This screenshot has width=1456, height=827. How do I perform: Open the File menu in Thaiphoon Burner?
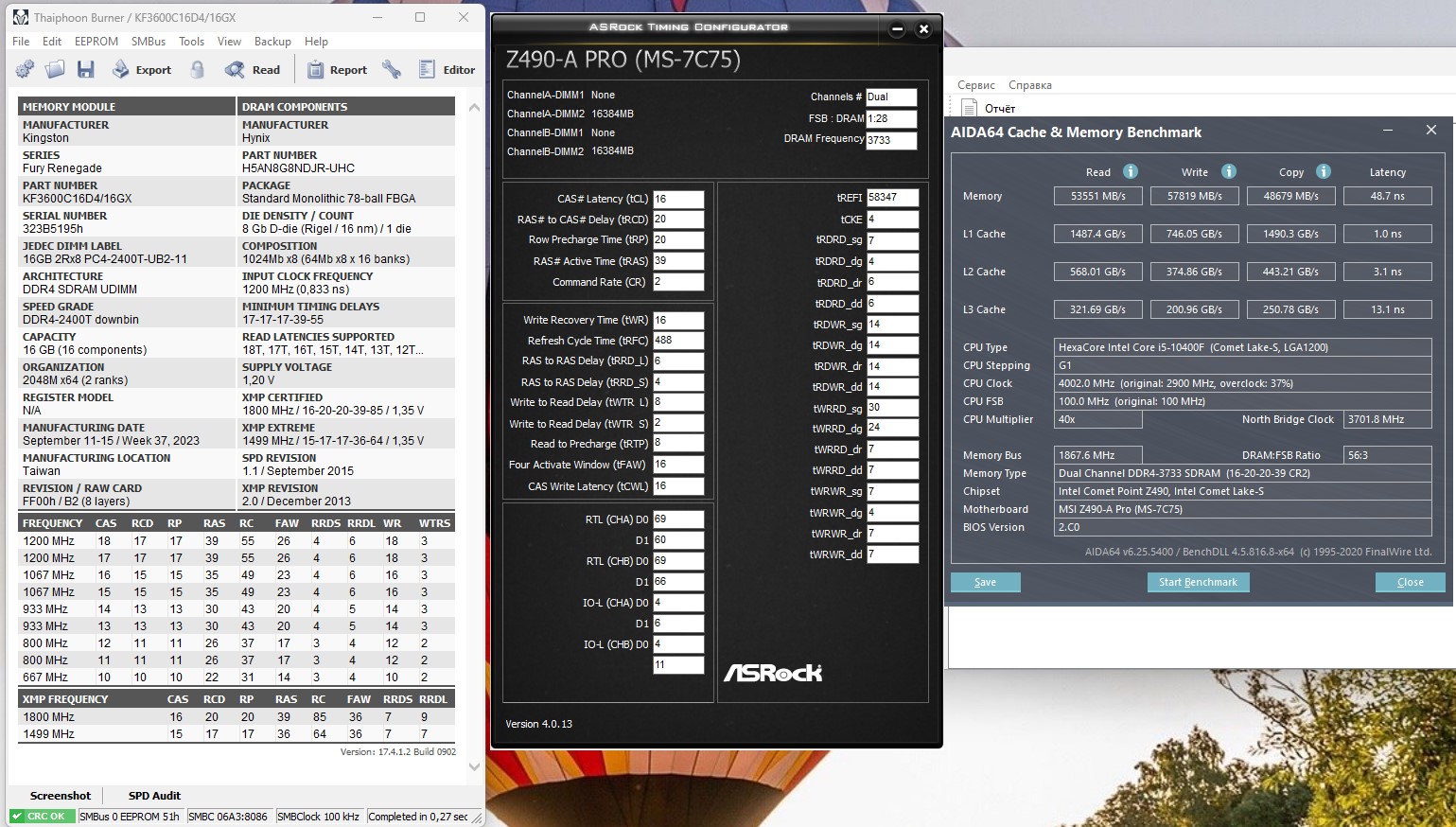(21, 42)
